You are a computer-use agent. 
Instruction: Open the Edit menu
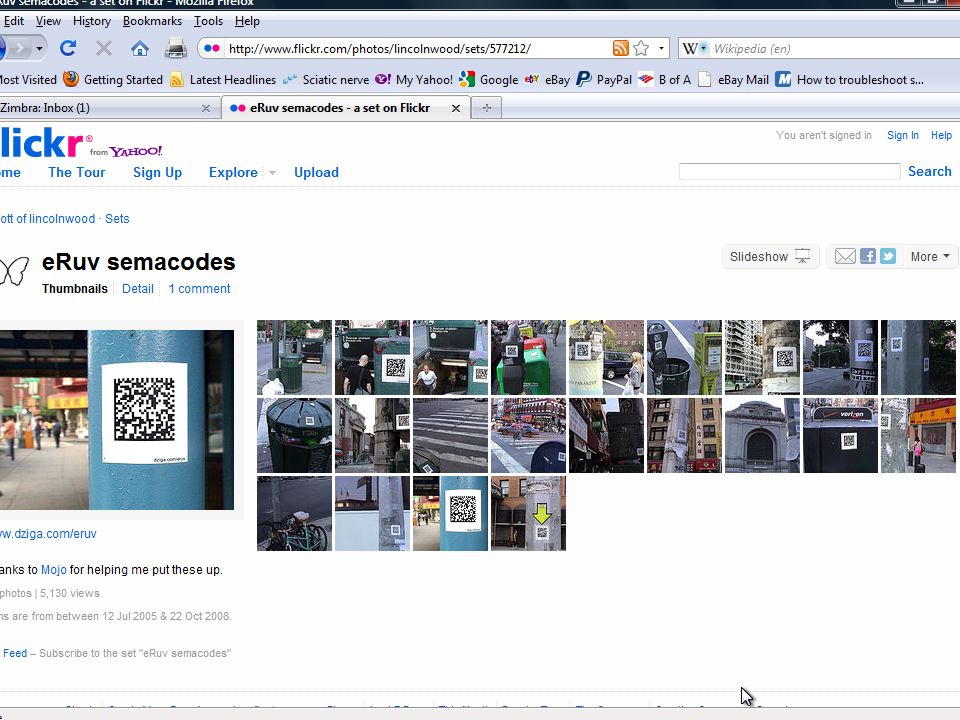pyautogui.click(x=13, y=21)
